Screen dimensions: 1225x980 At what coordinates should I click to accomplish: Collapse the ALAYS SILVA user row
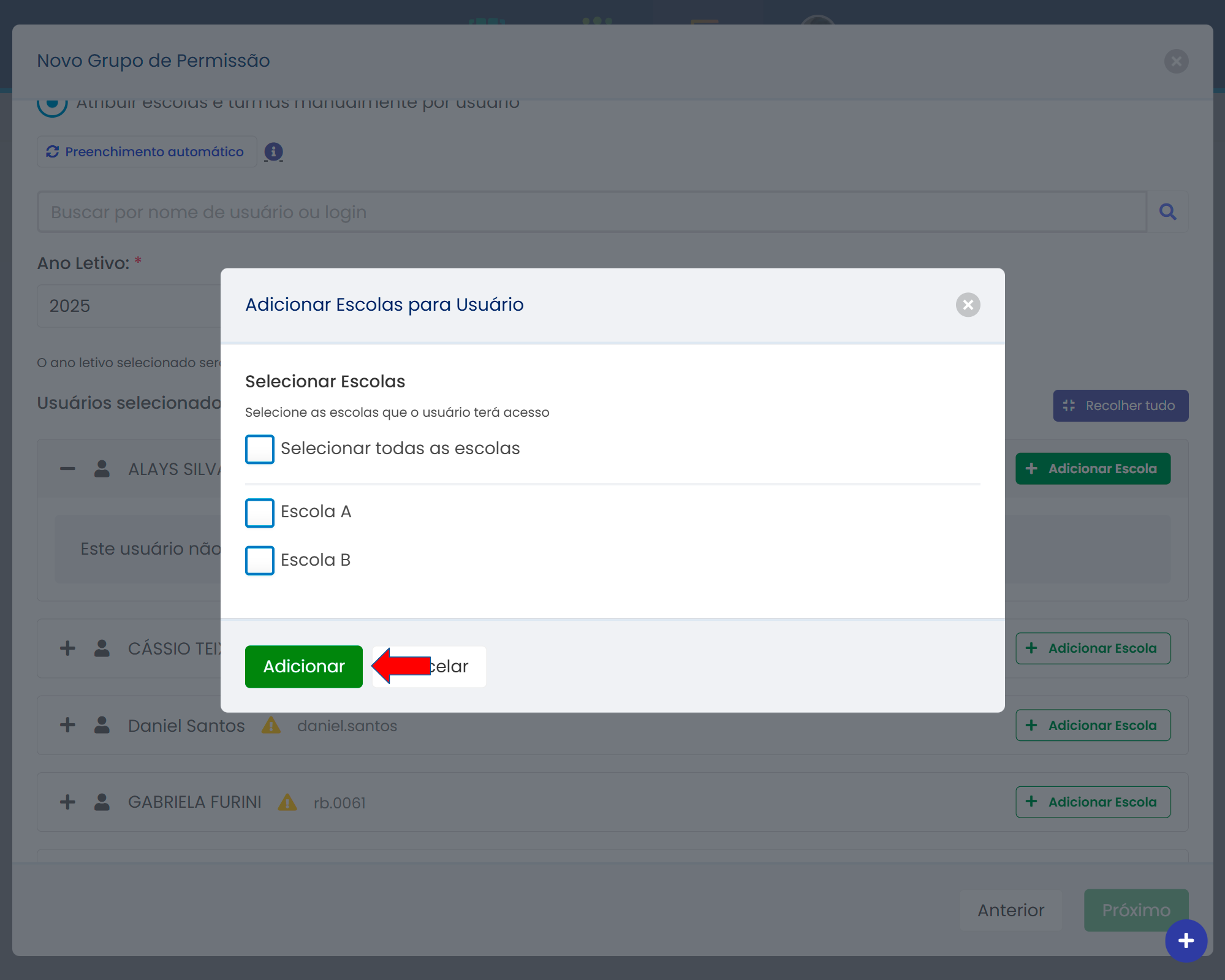67,469
